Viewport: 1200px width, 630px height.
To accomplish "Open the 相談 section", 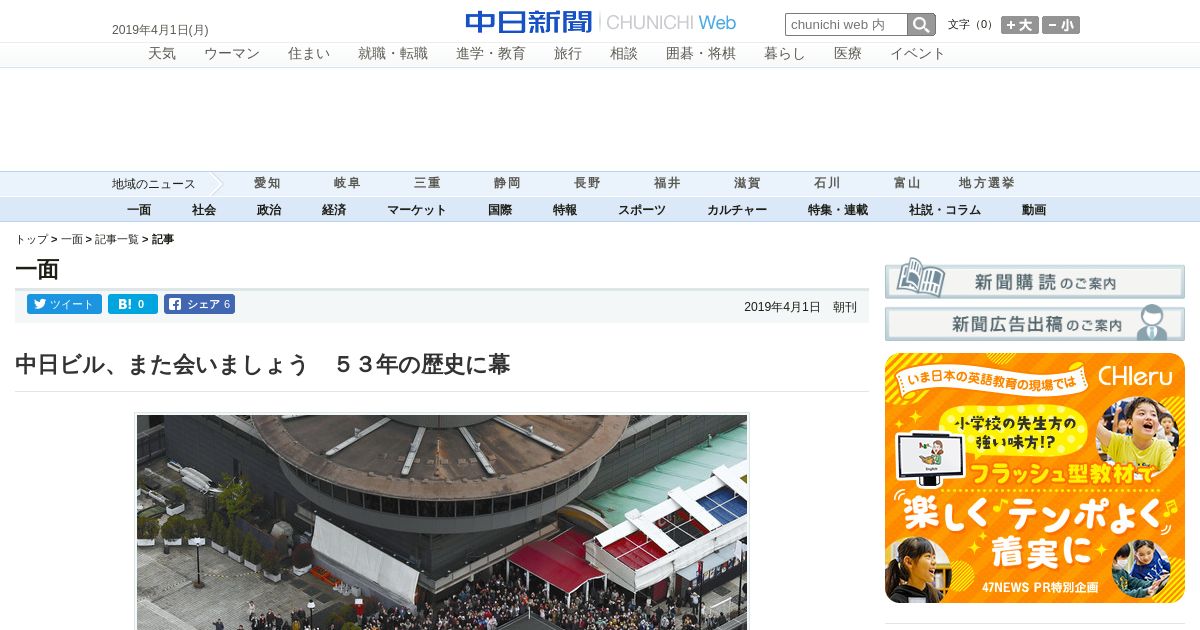I will (x=624, y=54).
